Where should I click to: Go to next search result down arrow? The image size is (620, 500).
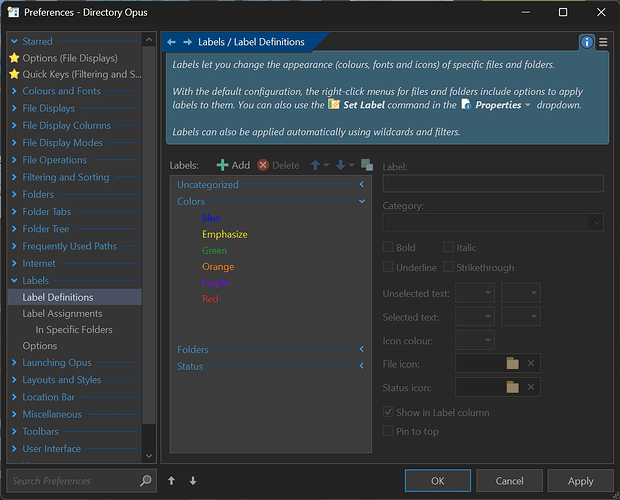[193, 481]
